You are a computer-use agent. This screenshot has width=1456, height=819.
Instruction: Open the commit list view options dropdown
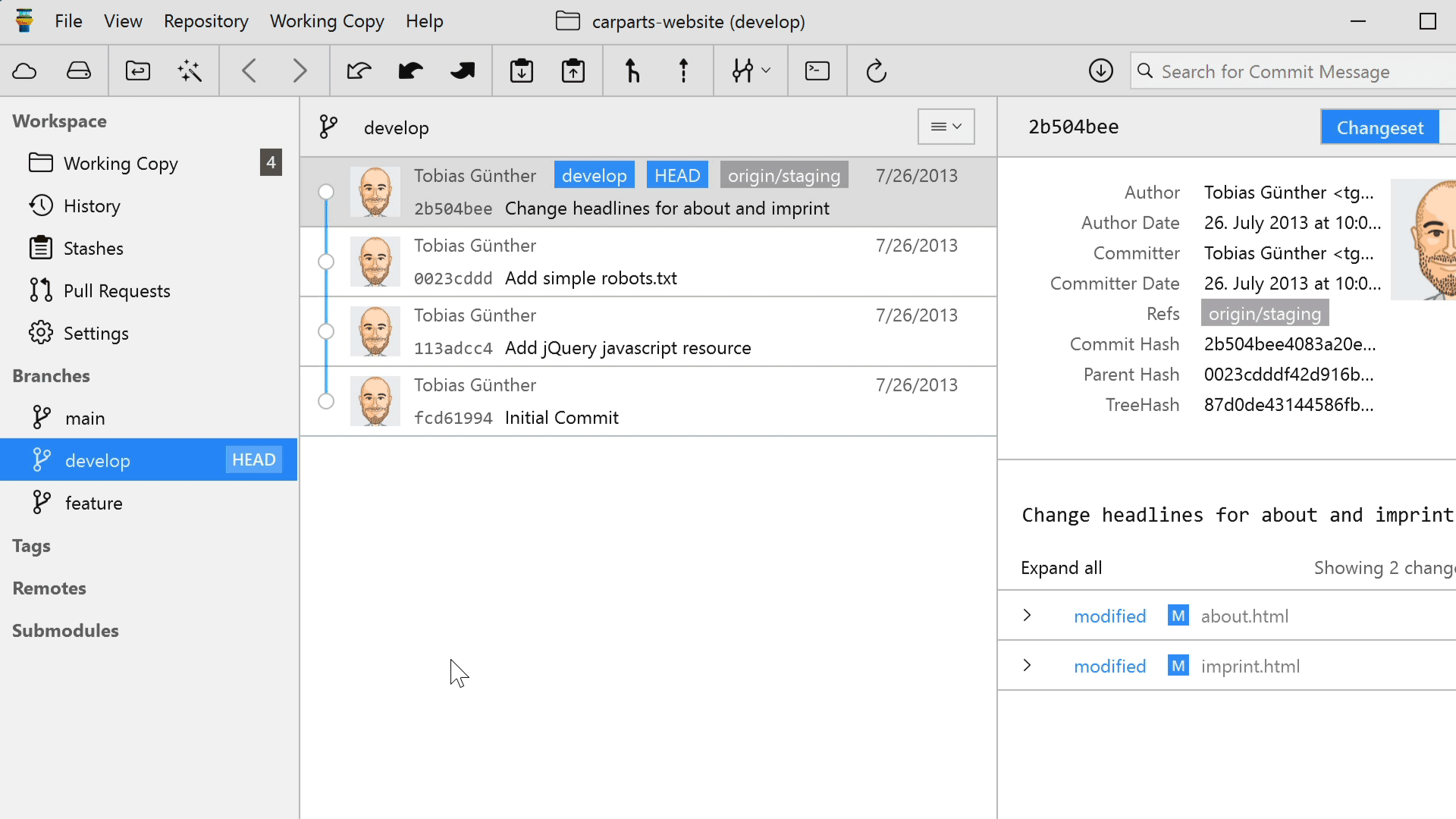click(x=946, y=127)
